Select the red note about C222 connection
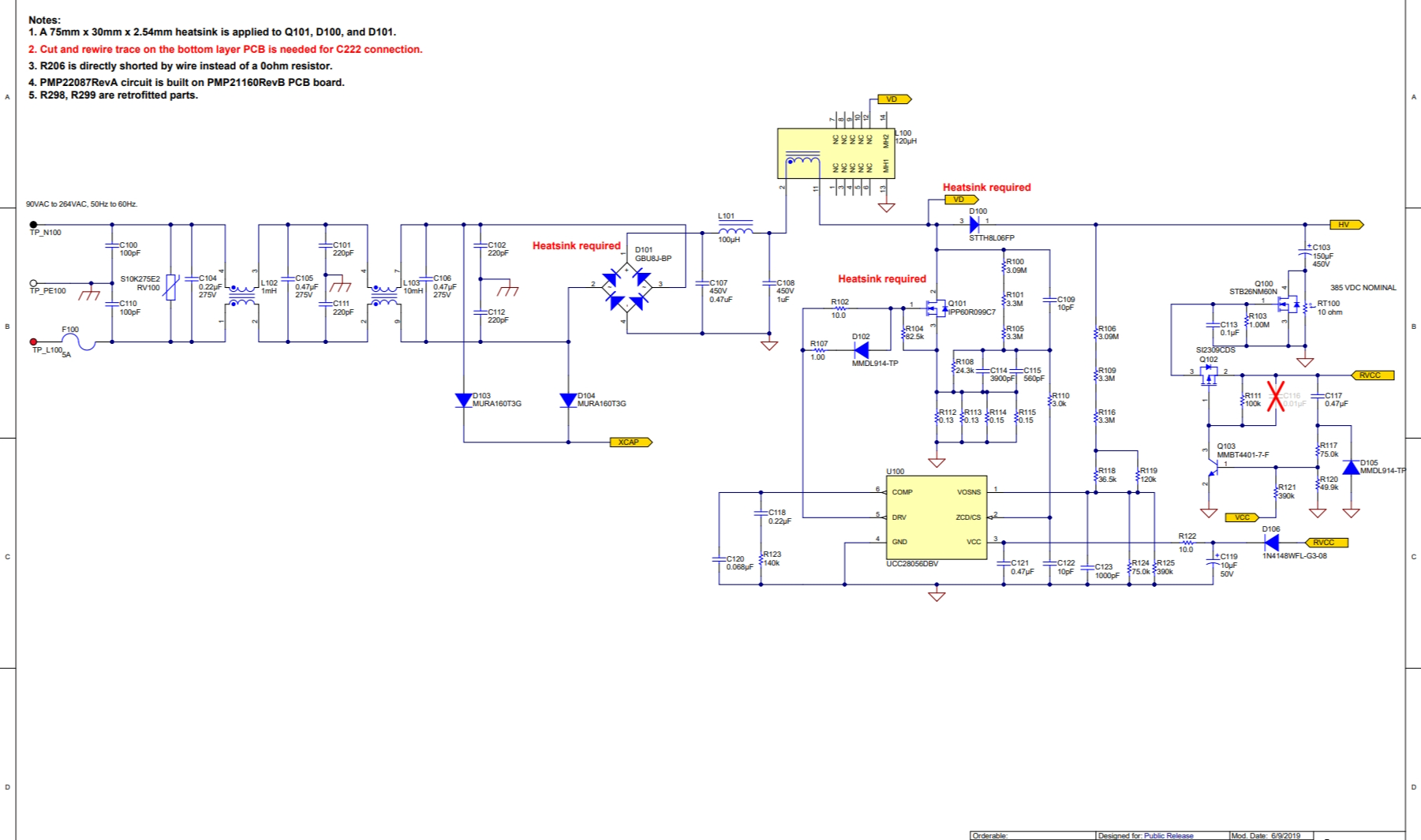The width and height of the screenshot is (1421, 840). click(225, 49)
